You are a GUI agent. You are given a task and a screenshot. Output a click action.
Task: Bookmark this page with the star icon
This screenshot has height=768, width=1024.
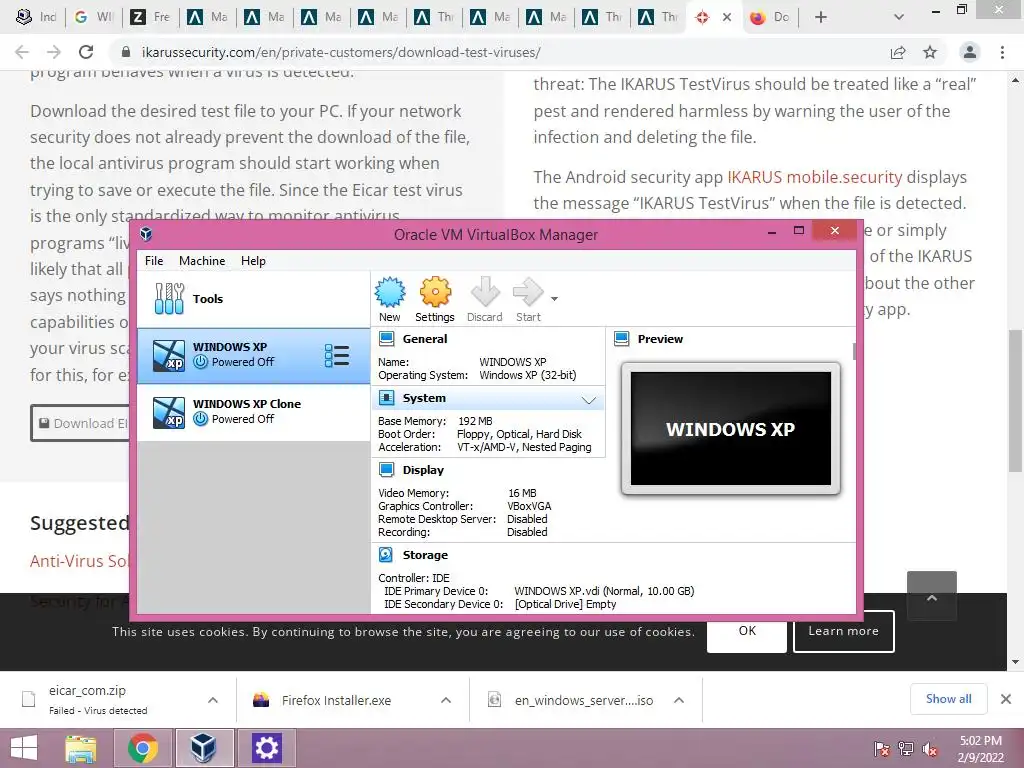(930, 52)
